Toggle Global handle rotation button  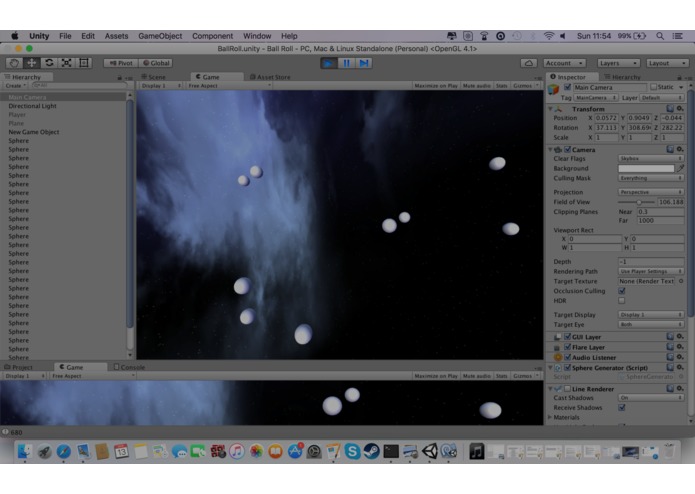[156, 63]
